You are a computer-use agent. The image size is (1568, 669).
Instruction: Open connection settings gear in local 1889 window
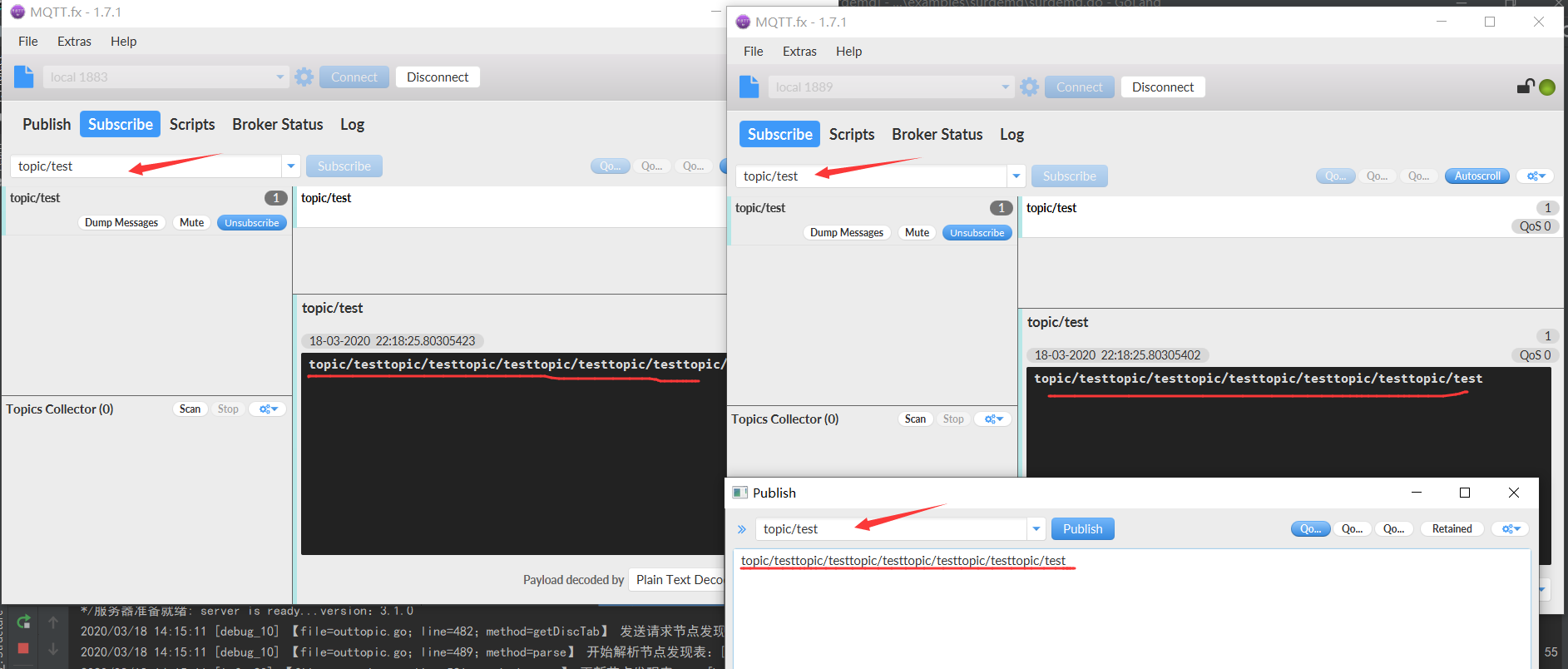pyautogui.click(x=1030, y=87)
